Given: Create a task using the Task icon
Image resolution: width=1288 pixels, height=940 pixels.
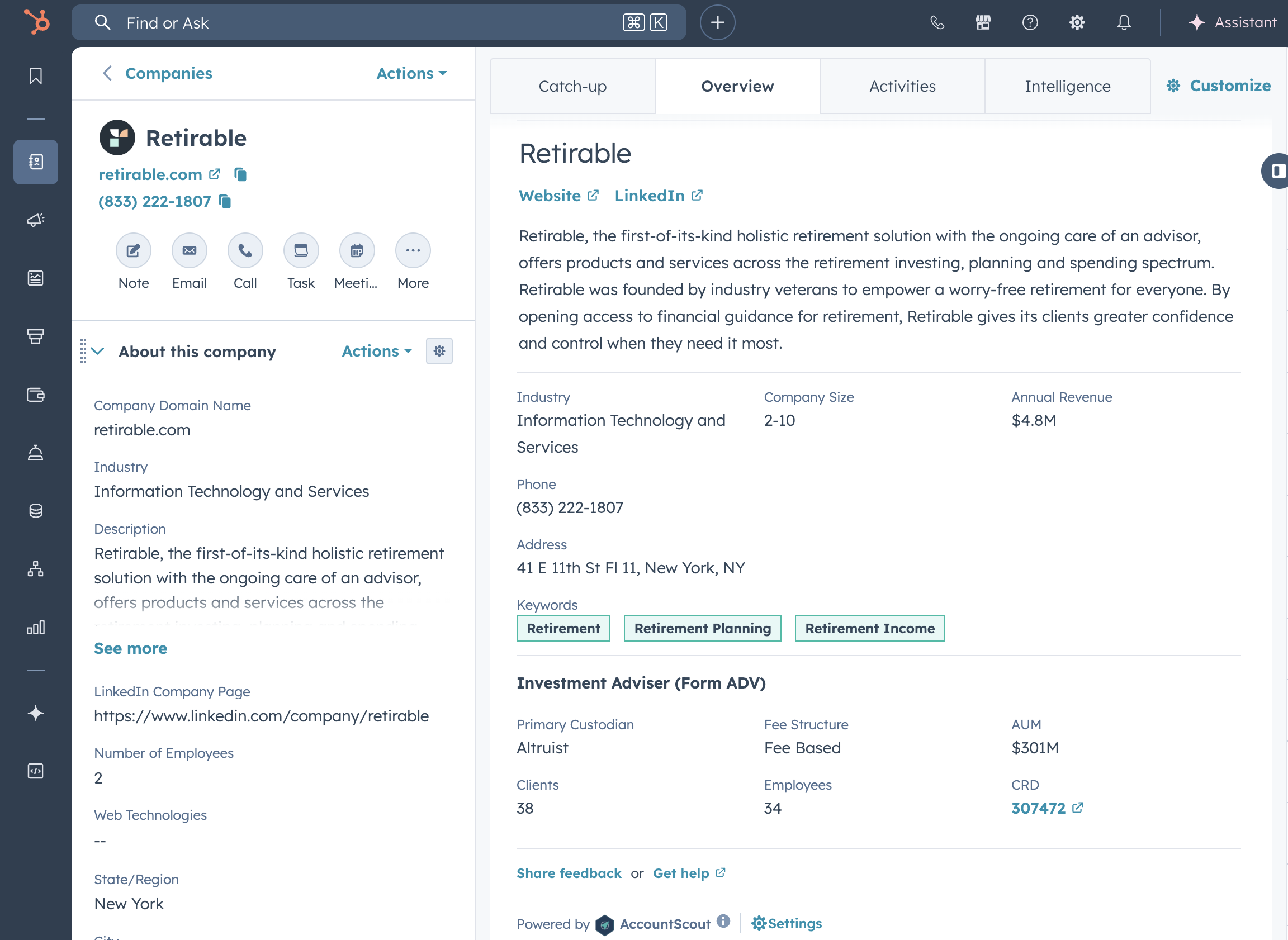Looking at the screenshot, I should (301, 250).
